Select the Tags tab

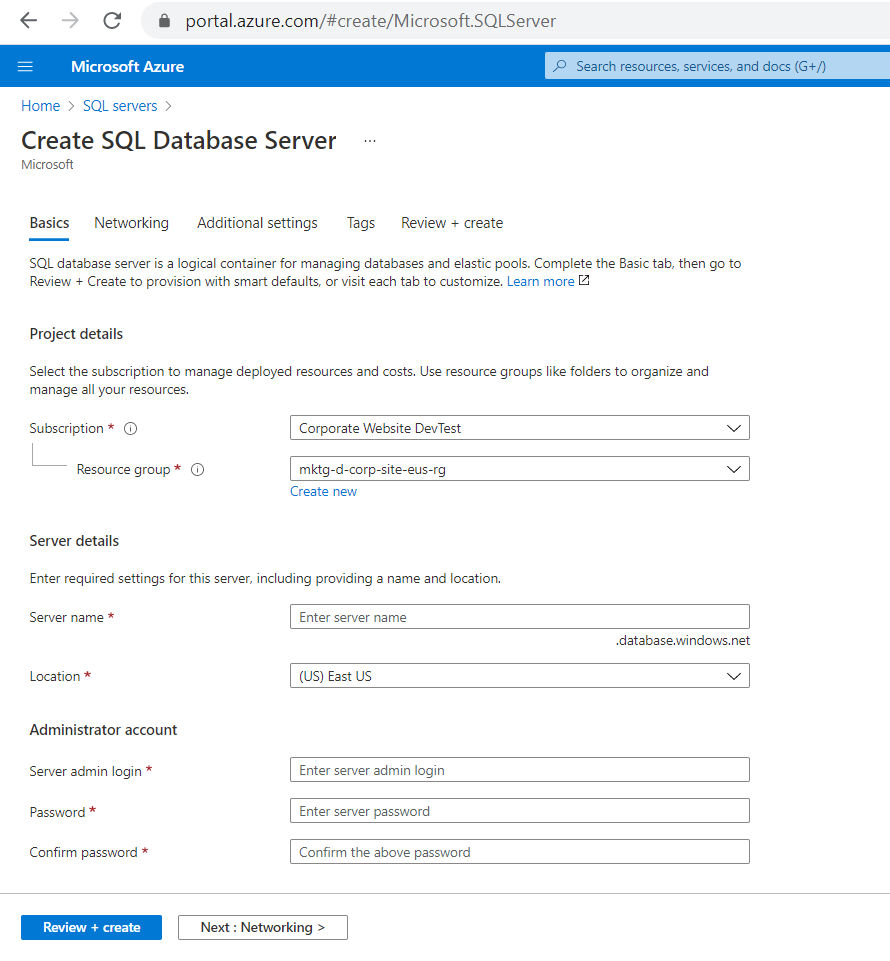click(360, 223)
